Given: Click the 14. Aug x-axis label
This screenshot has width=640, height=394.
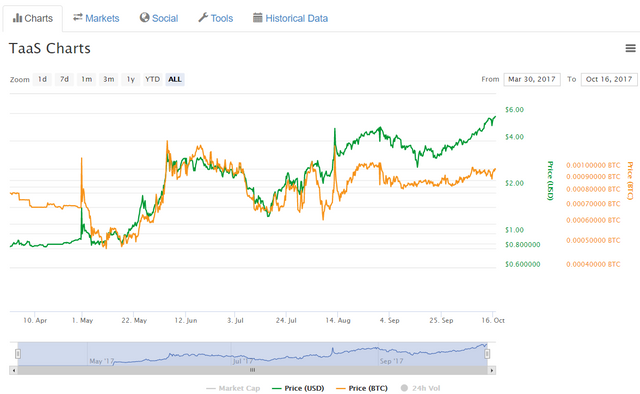Looking at the screenshot, I should coord(338,321).
